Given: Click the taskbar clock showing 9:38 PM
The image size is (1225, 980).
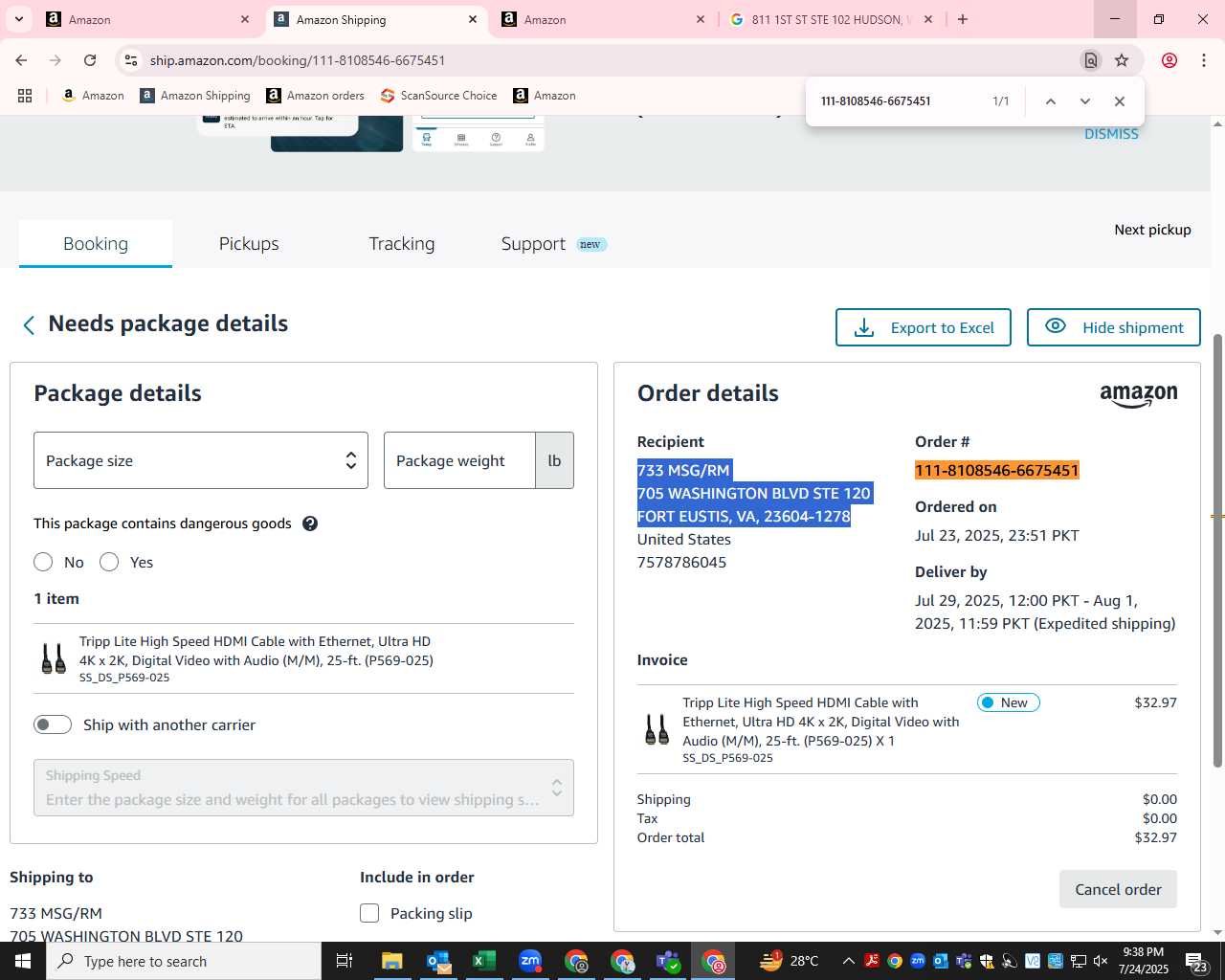Looking at the screenshot, I should pyautogui.click(x=1144, y=961).
